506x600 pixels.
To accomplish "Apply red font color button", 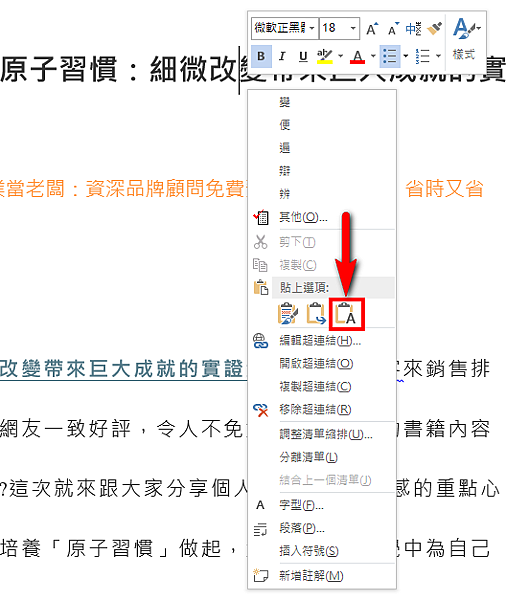I will [x=357, y=56].
